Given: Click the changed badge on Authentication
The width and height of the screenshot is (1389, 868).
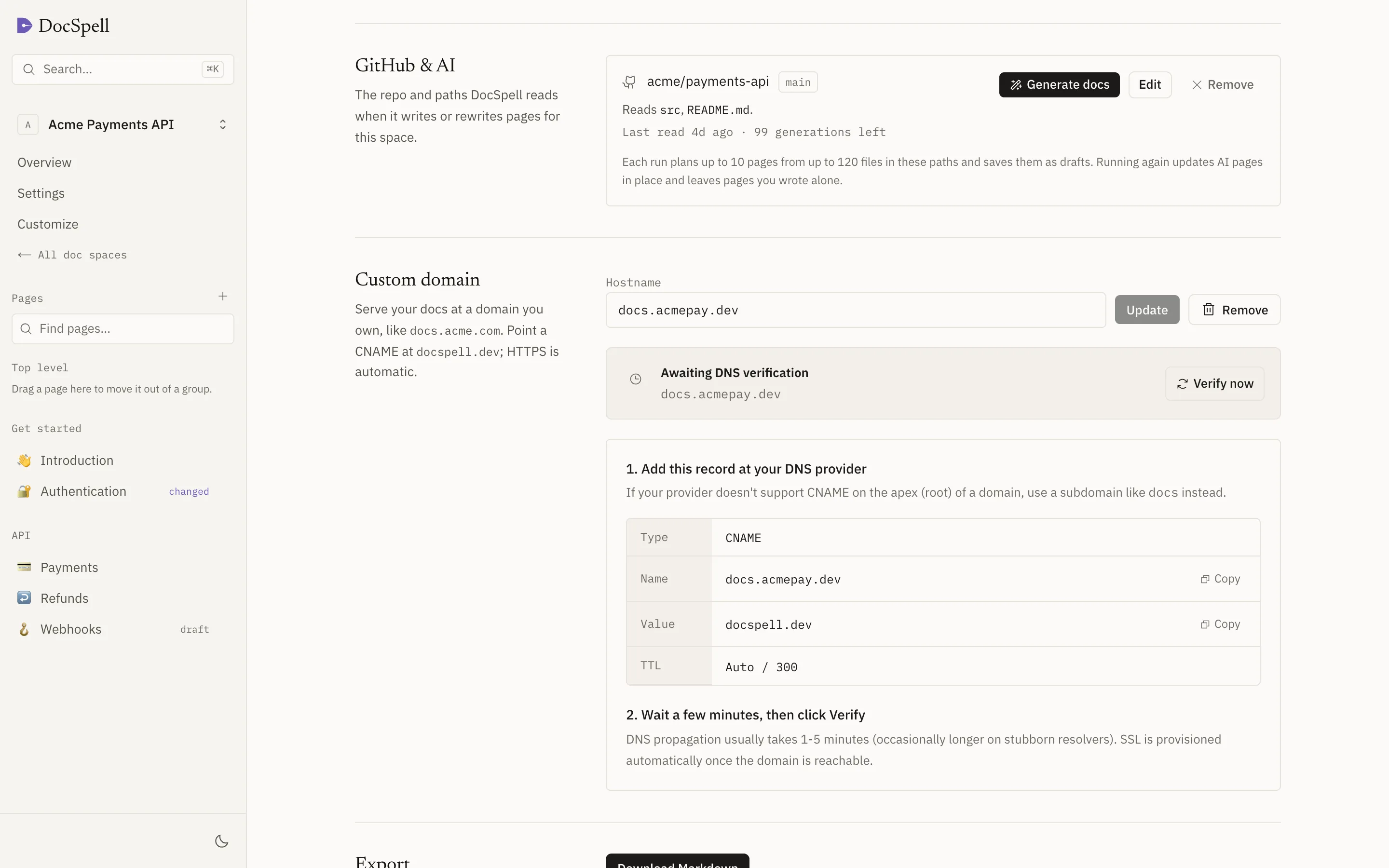Looking at the screenshot, I should [x=189, y=491].
